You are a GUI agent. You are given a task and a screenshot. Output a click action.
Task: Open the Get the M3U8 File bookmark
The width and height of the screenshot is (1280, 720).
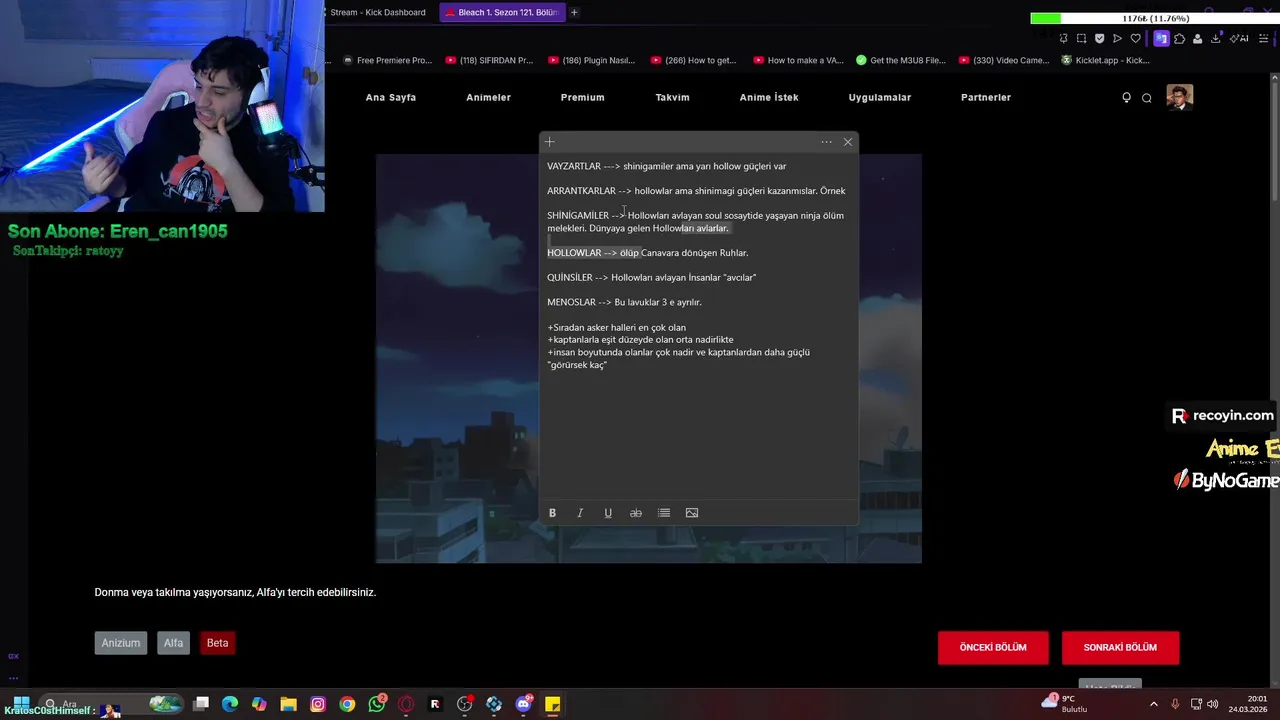[901, 60]
